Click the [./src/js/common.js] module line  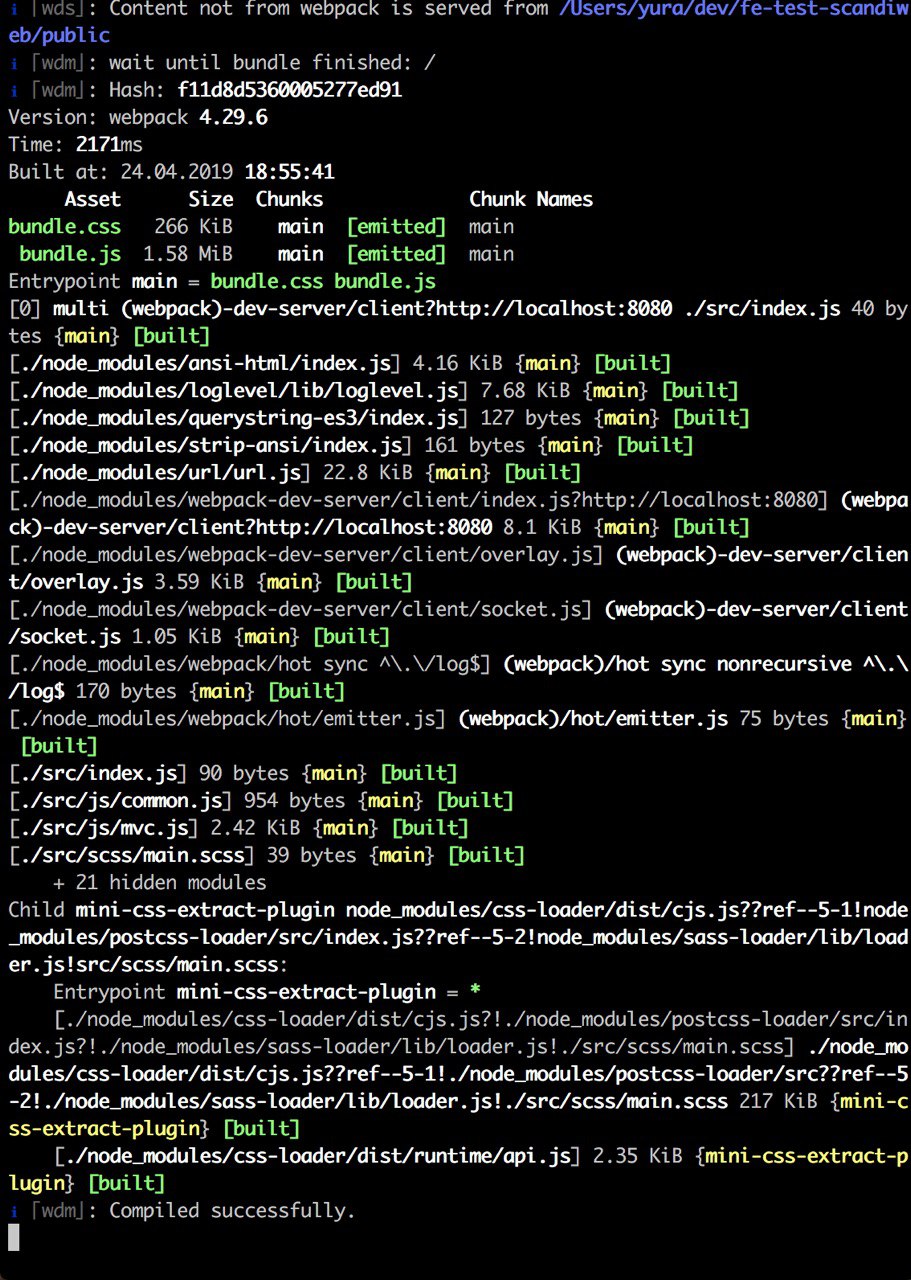coord(261,800)
